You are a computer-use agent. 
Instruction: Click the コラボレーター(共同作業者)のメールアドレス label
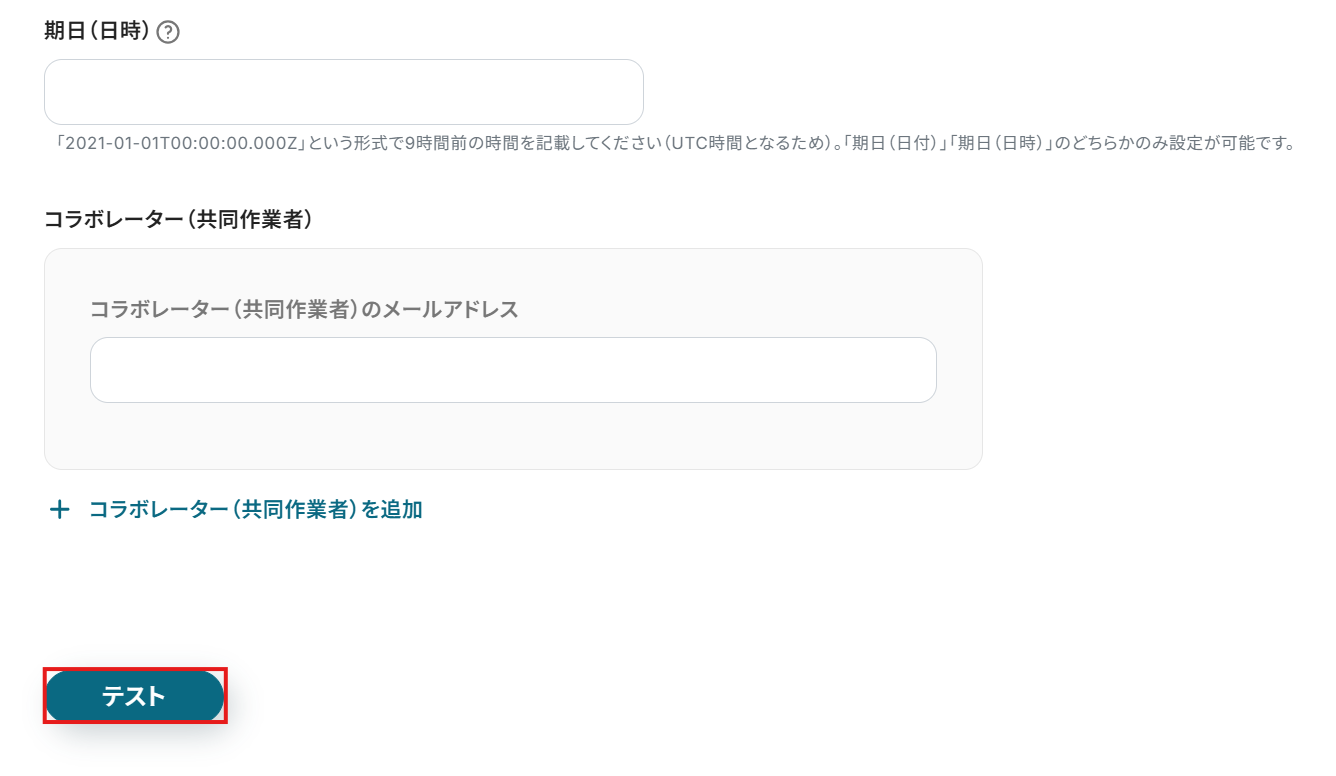(304, 309)
